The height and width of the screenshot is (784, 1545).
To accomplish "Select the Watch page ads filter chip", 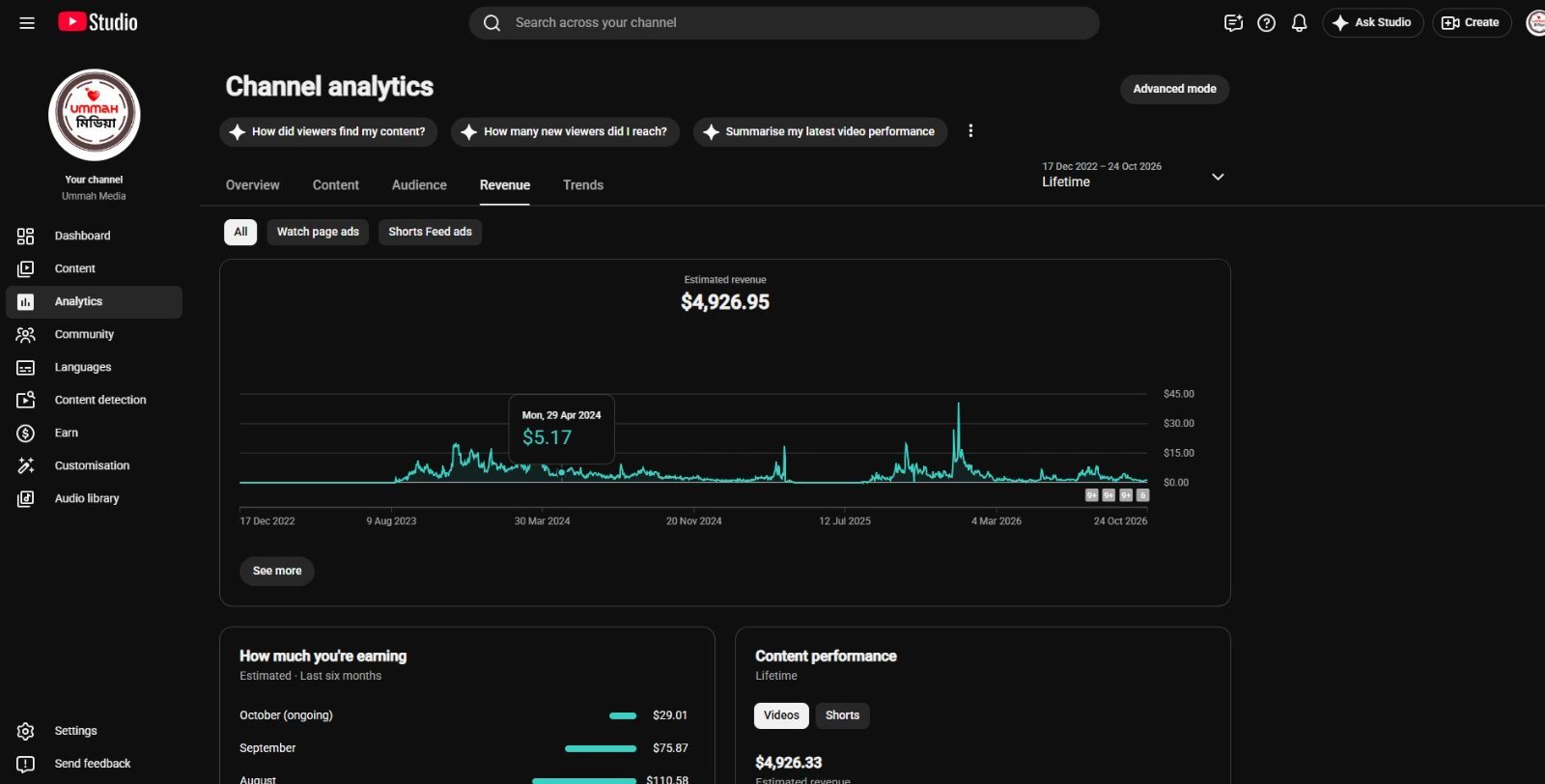I will pos(318,232).
